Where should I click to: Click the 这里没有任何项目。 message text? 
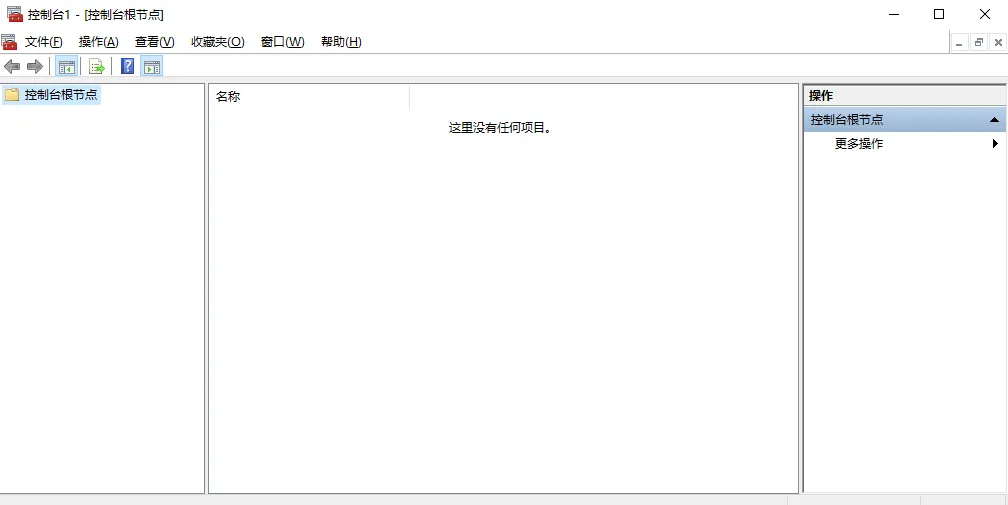click(x=500, y=128)
